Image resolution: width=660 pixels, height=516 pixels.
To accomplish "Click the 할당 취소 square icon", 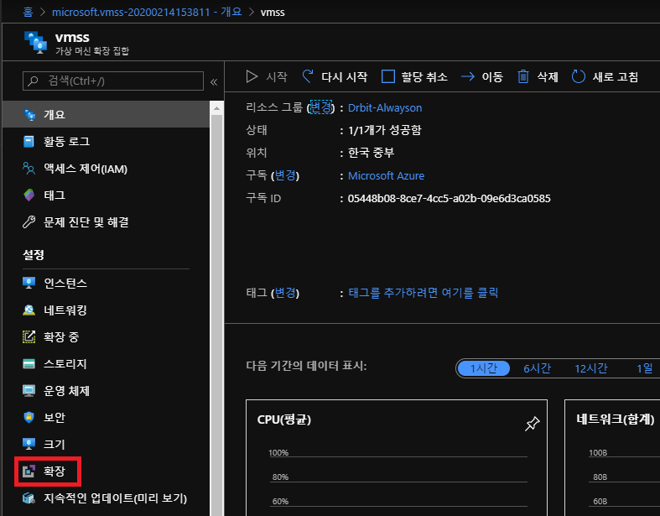I will (388, 77).
